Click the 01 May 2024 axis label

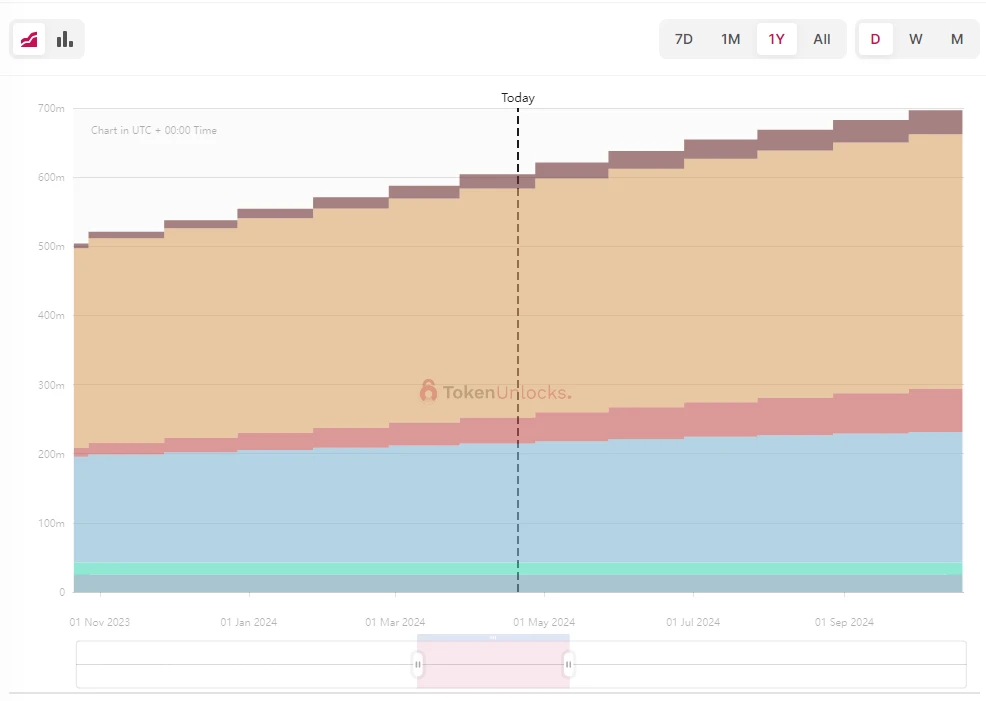point(543,622)
